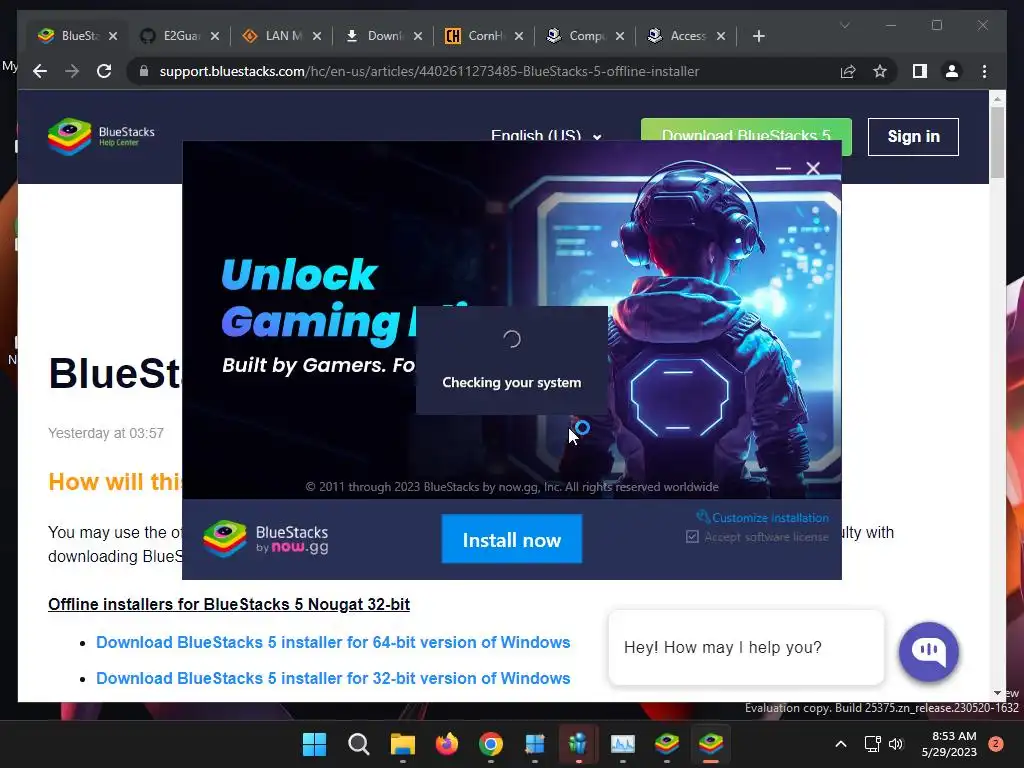Viewport: 1024px width, 768px height.
Task: Click the share page icon
Action: point(848,71)
